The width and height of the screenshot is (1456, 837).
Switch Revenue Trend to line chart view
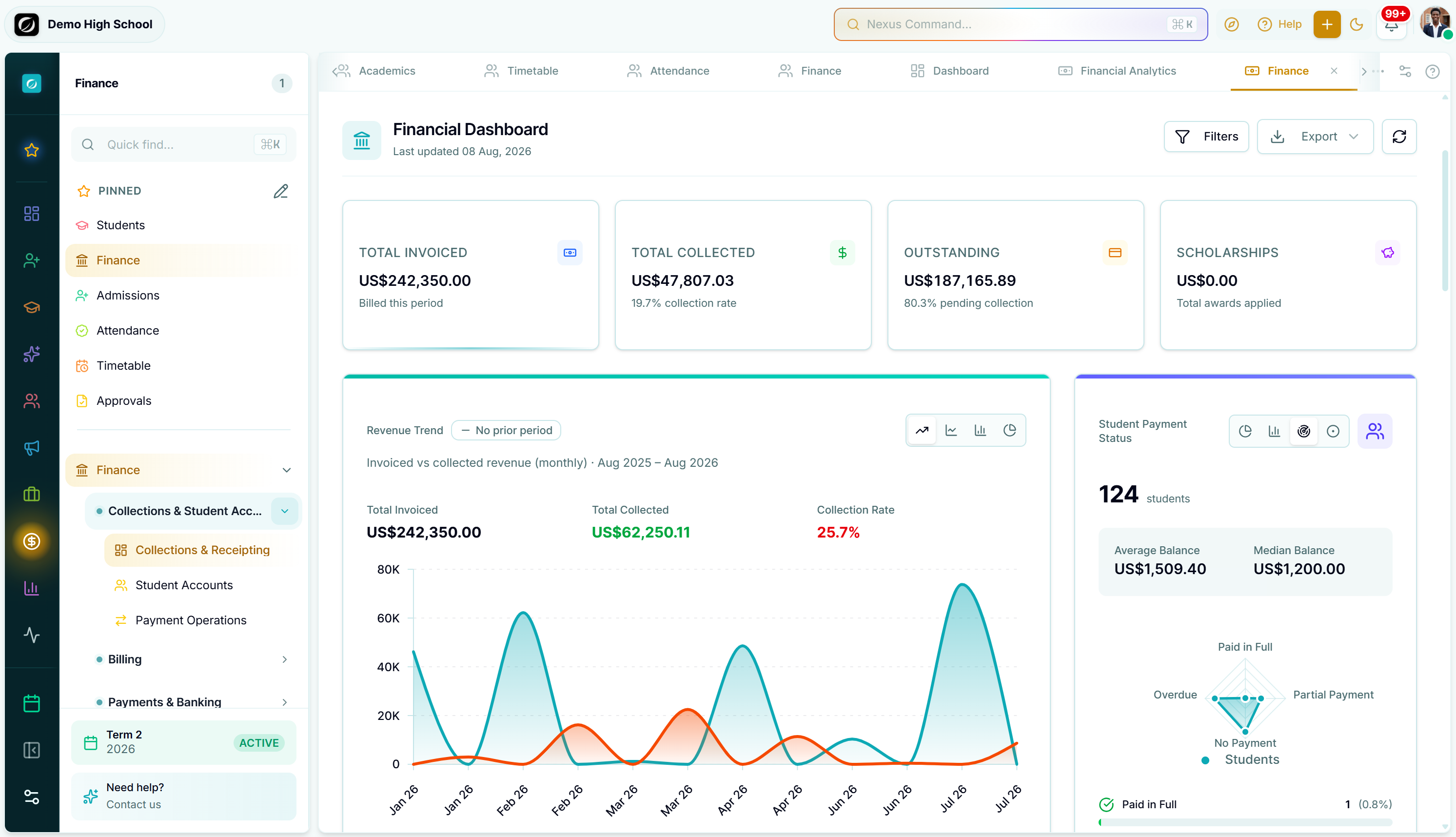pos(951,430)
